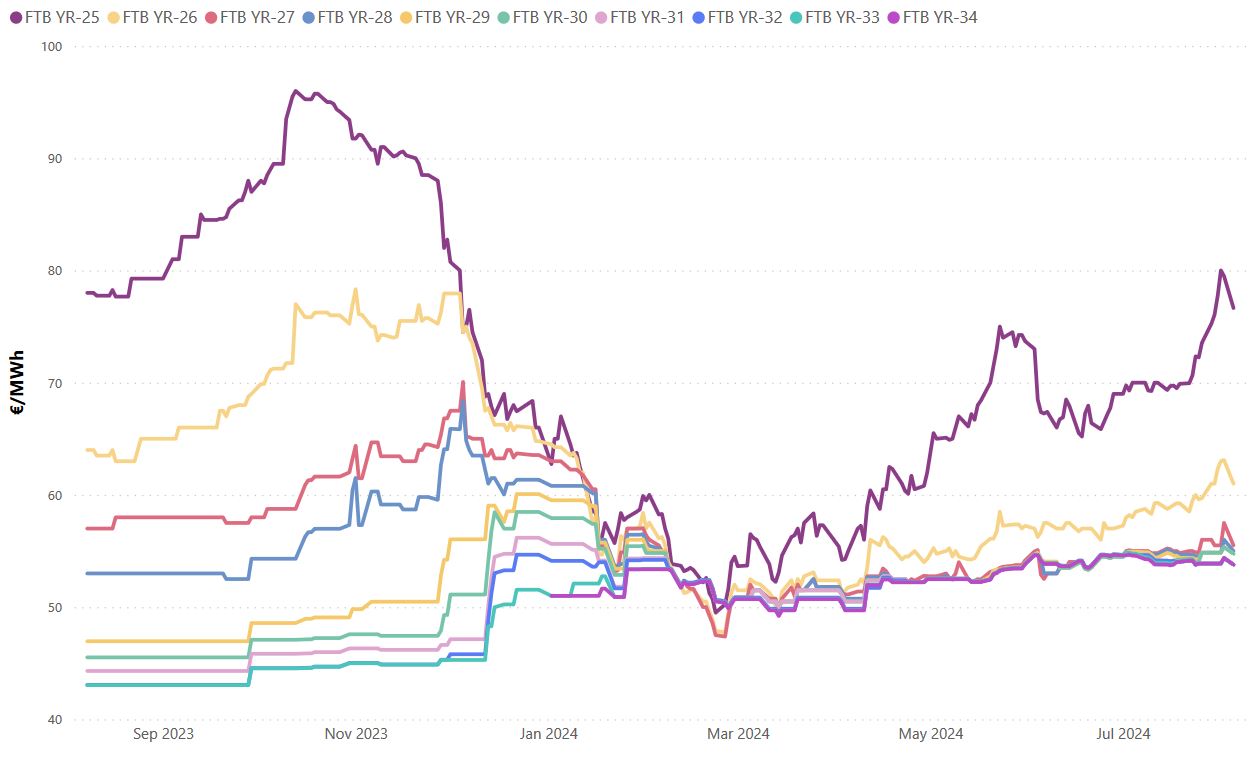Click the Jul 2024 x-axis label

pyautogui.click(x=1123, y=734)
